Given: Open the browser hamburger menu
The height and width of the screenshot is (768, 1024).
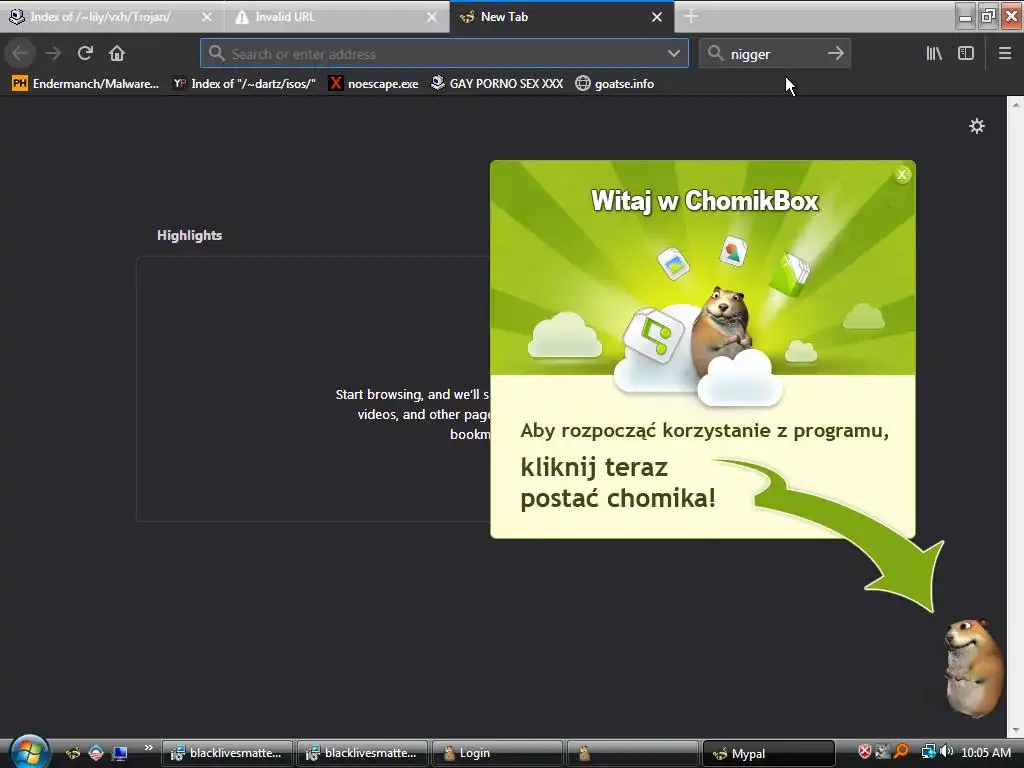Looking at the screenshot, I should pyautogui.click(x=1005, y=54).
